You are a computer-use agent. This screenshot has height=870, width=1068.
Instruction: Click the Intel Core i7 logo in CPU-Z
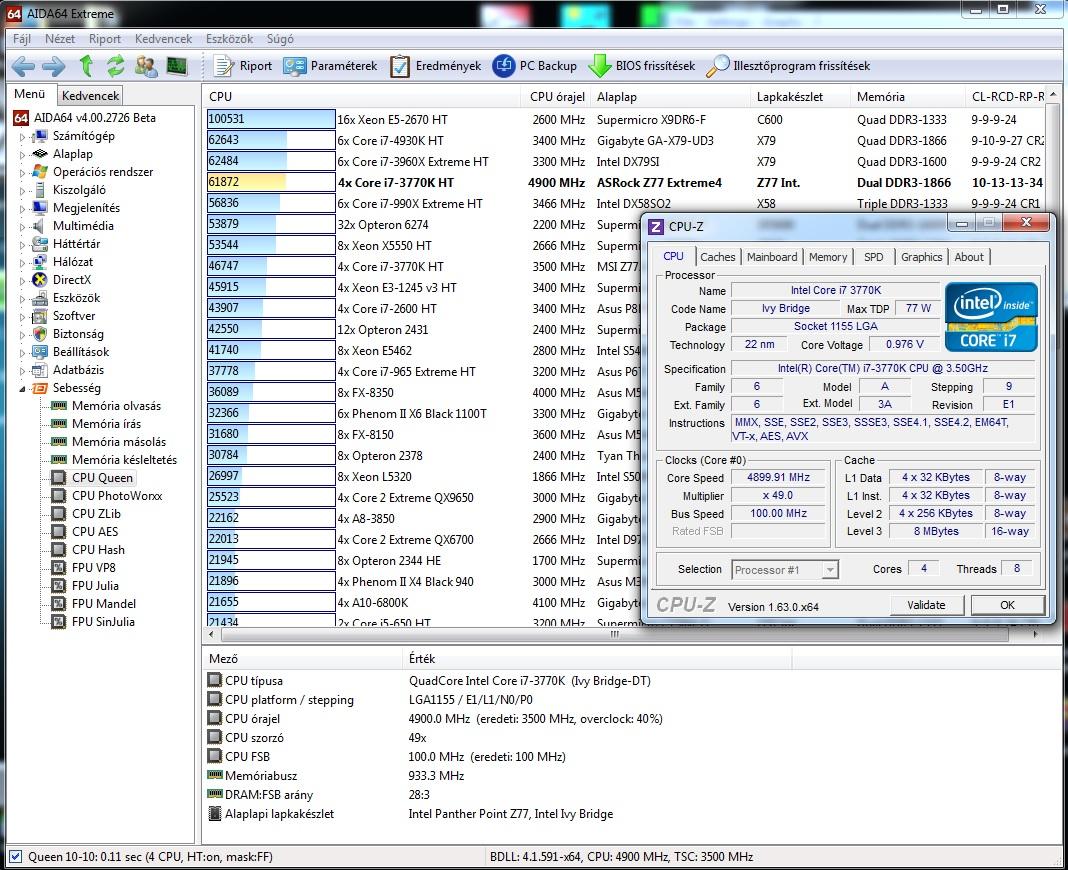coord(991,317)
